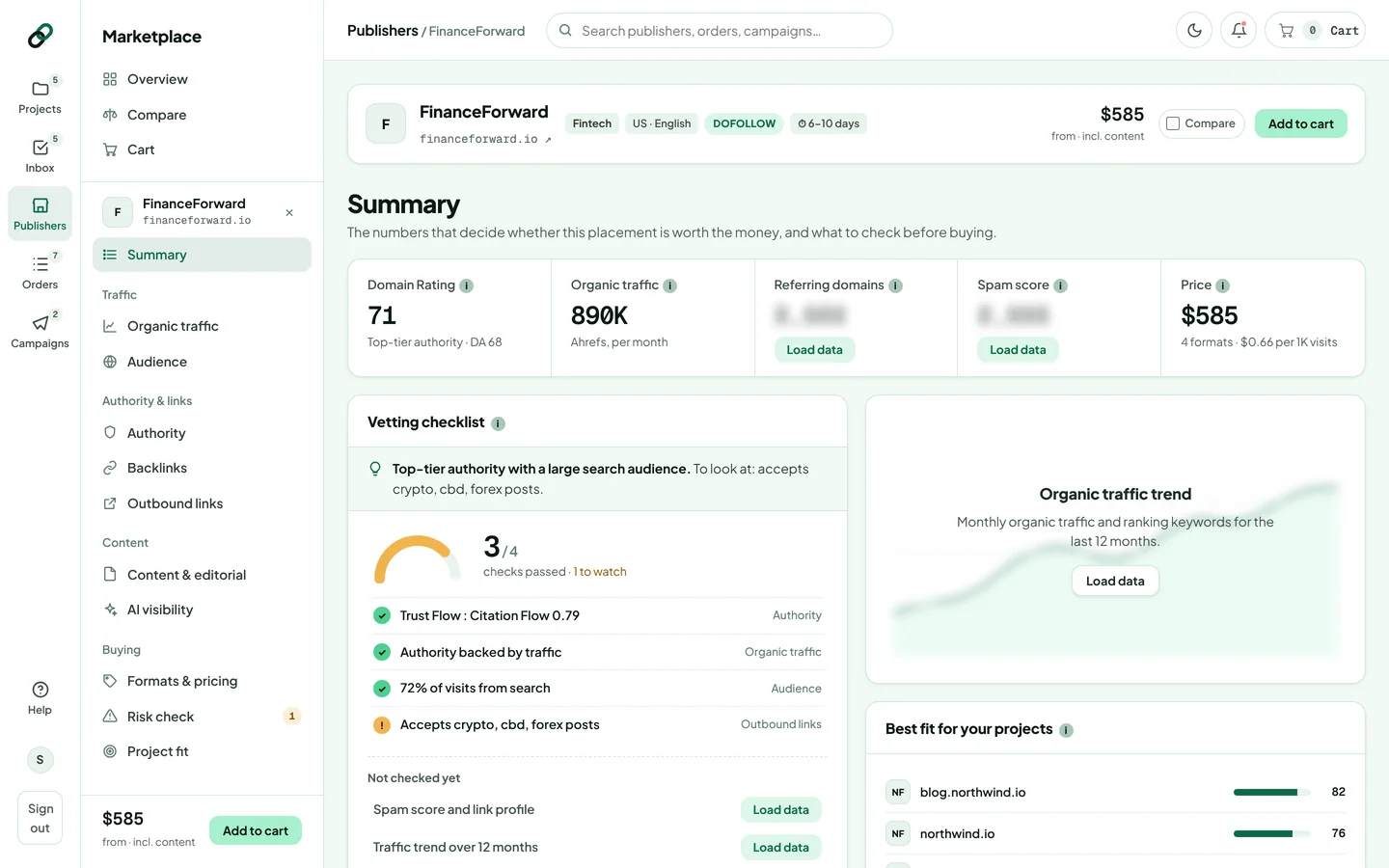Click the search publishers input field

[720, 31]
